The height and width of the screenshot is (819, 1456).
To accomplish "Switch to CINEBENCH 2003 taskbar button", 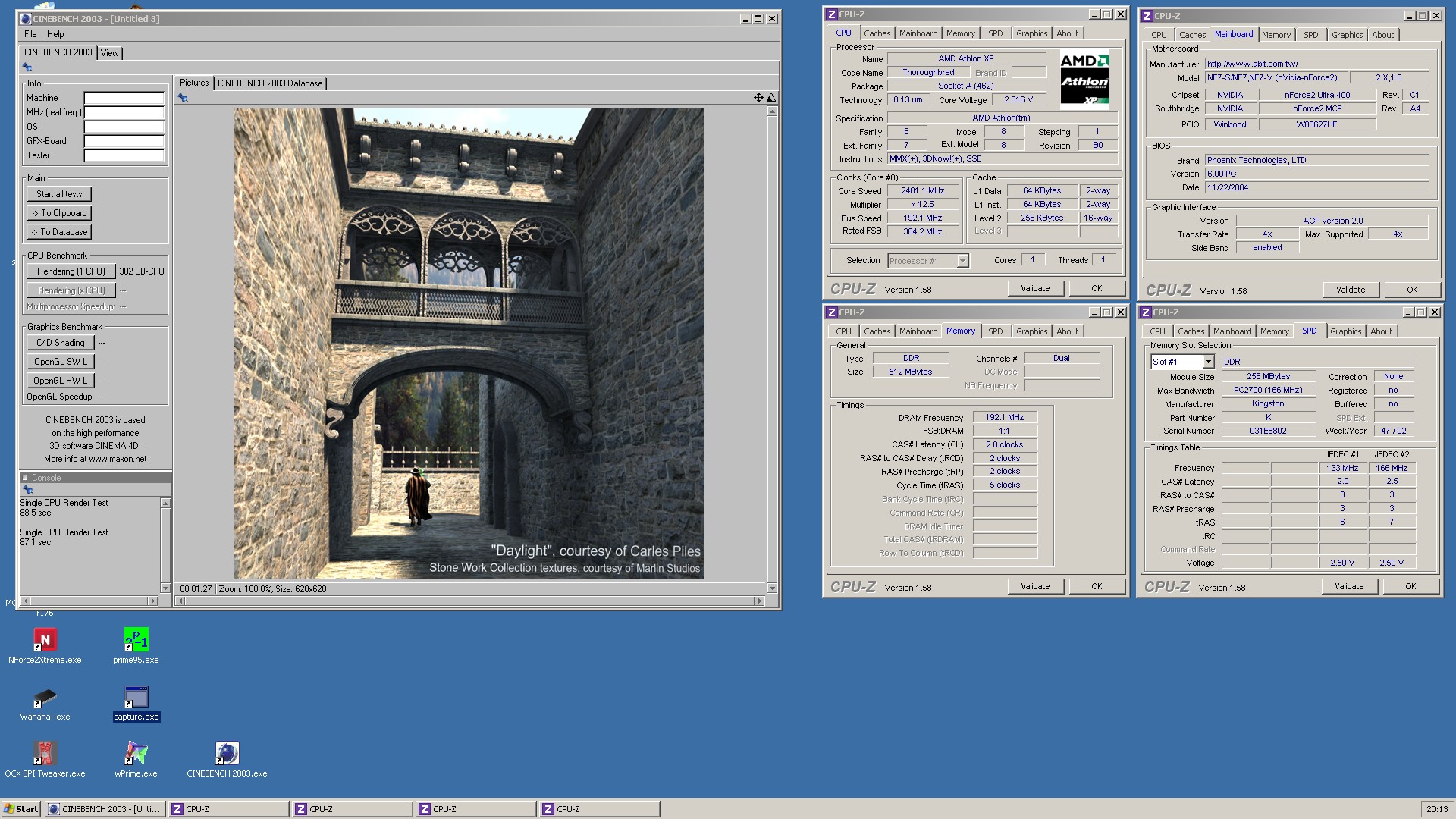I will pyautogui.click(x=105, y=809).
